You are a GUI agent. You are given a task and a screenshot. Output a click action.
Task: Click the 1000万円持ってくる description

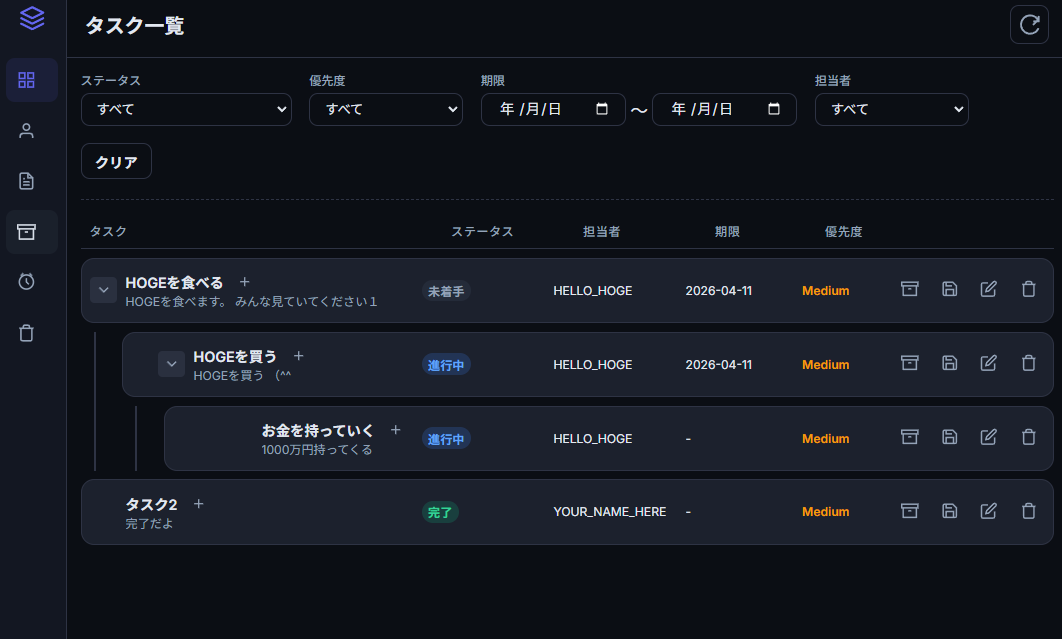(317, 449)
